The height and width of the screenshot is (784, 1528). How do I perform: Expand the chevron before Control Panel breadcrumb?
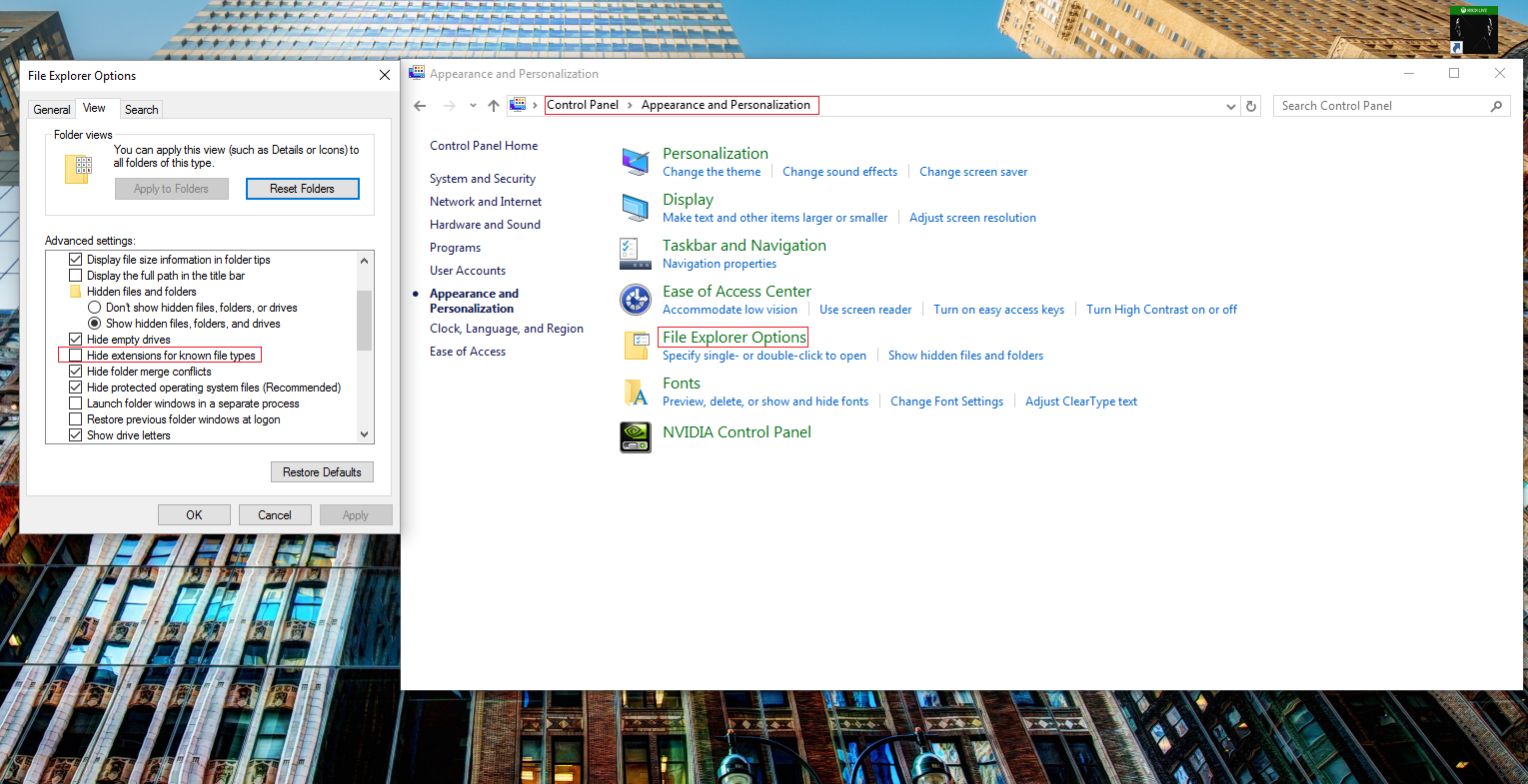click(535, 105)
